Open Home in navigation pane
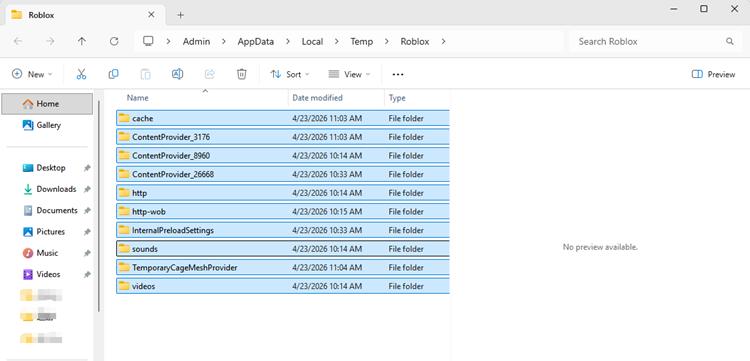750x361 pixels. [47, 104]
